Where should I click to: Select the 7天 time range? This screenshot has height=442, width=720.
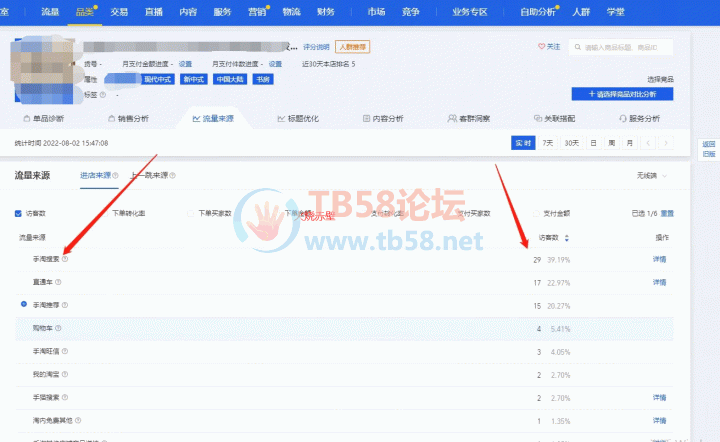pyautogui.click(x=547, y=143)
